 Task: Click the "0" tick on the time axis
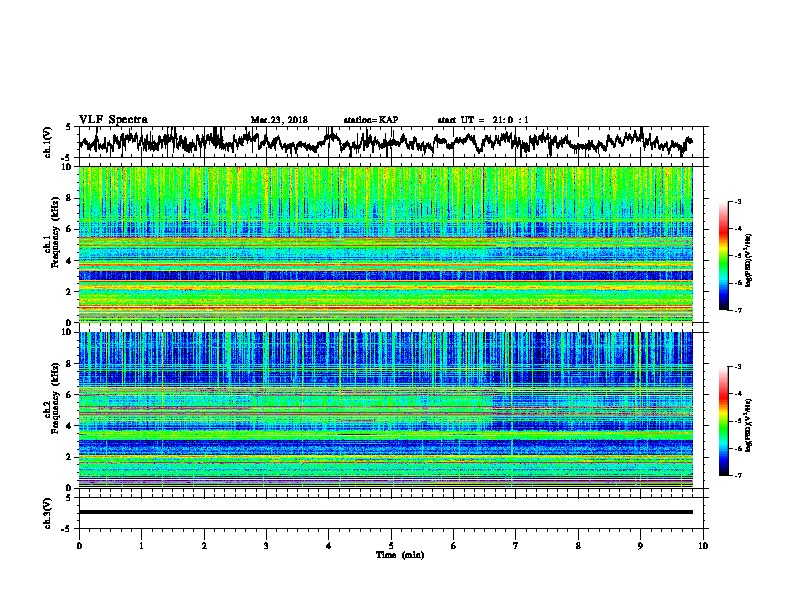point(79,546)
